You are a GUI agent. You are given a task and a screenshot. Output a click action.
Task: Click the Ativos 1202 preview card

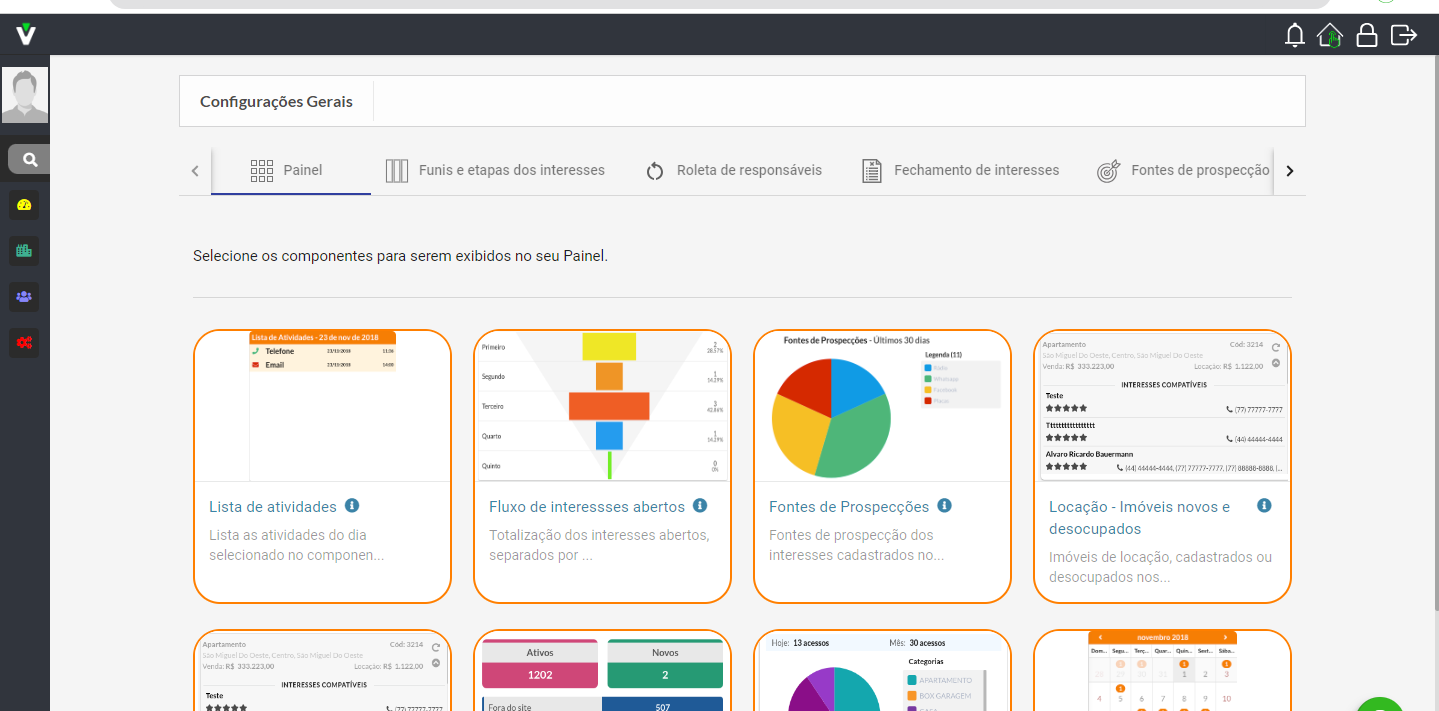[540, 664]
